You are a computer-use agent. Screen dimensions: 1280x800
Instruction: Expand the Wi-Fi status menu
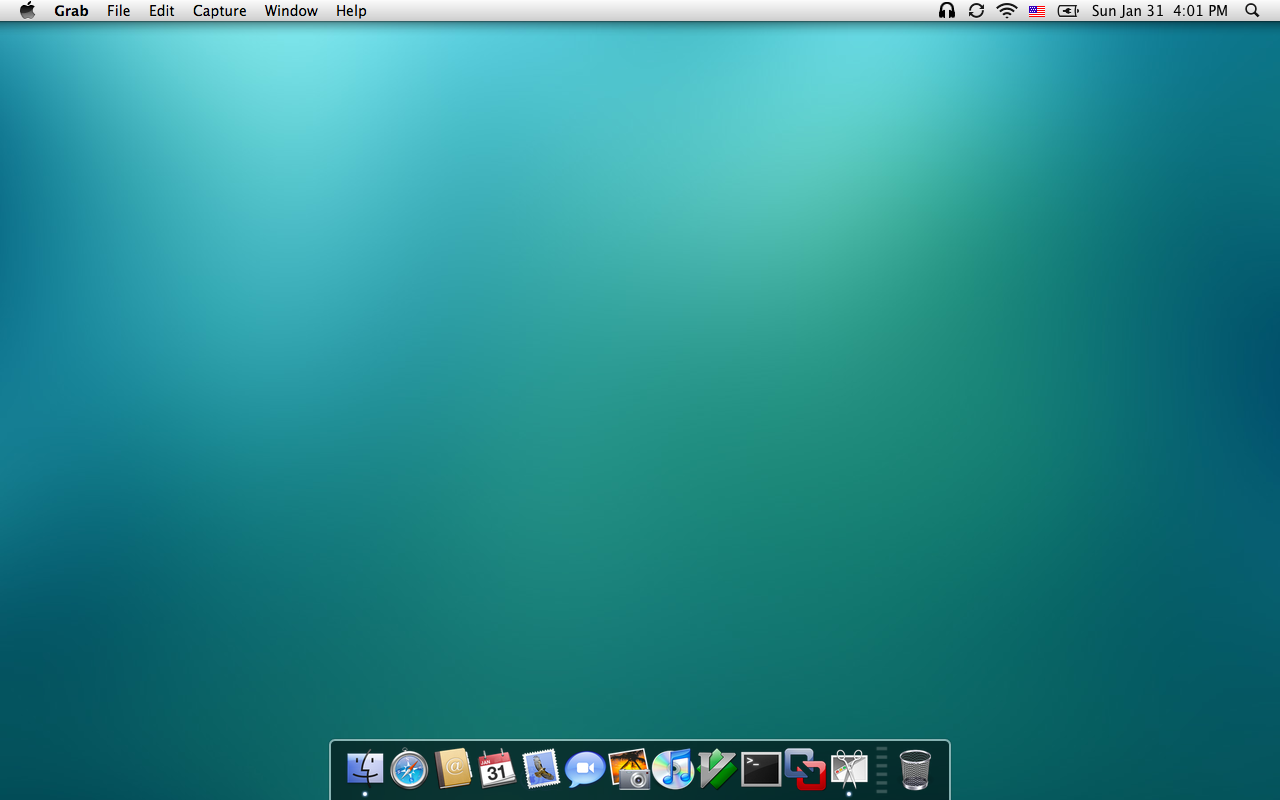click(x=1007, y=11)
